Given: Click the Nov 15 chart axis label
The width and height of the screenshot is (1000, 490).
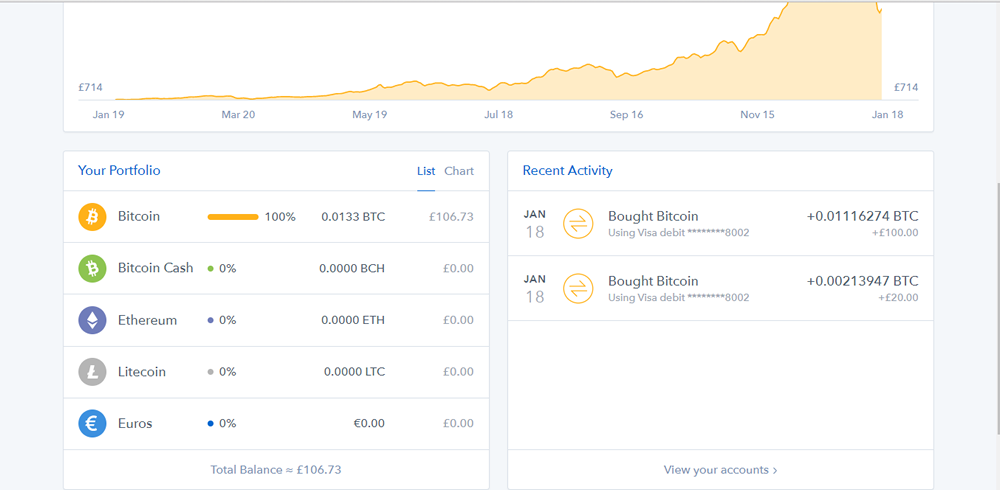Looking at the screenshot, I should (x=757, y=115).
